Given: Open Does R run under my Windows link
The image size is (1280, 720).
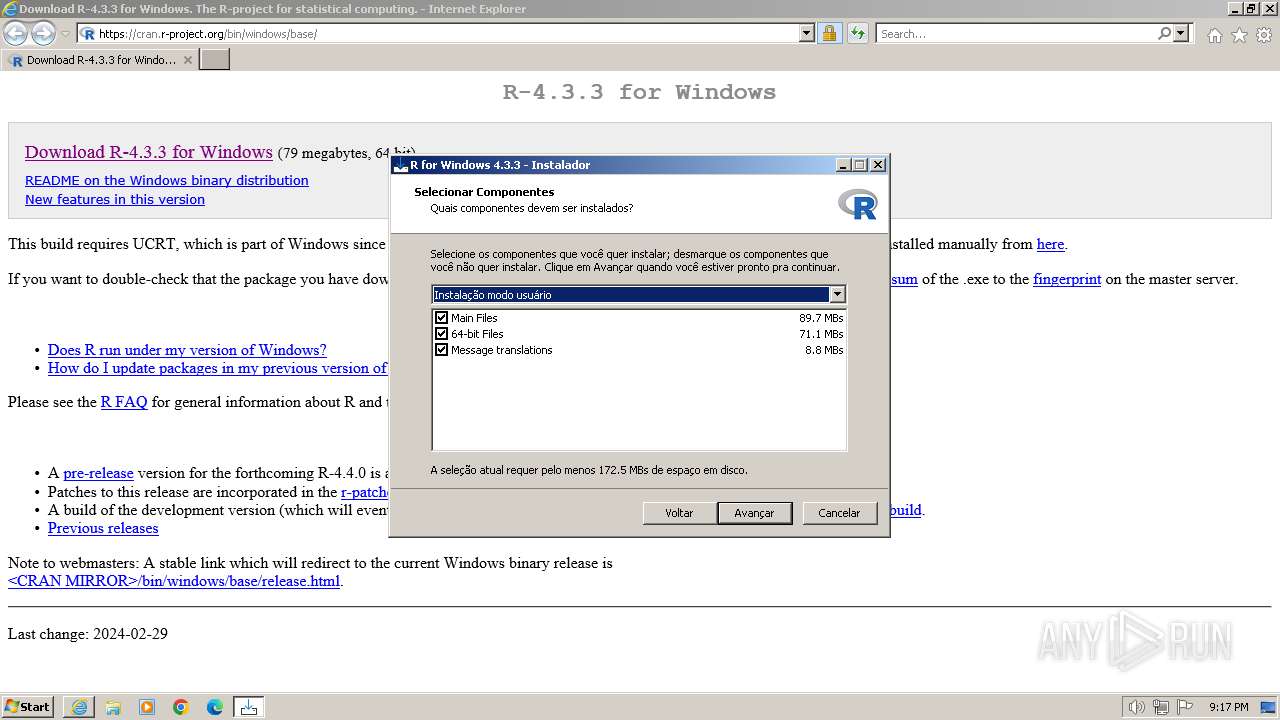Looking at the screenshot, I should pos(187,350).
